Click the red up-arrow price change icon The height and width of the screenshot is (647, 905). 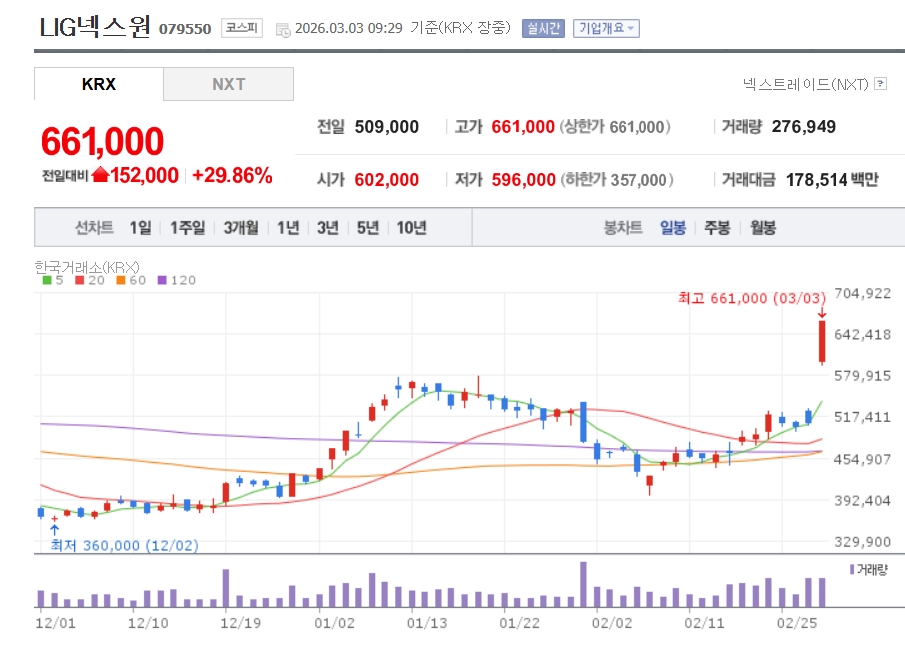point(100,174)
